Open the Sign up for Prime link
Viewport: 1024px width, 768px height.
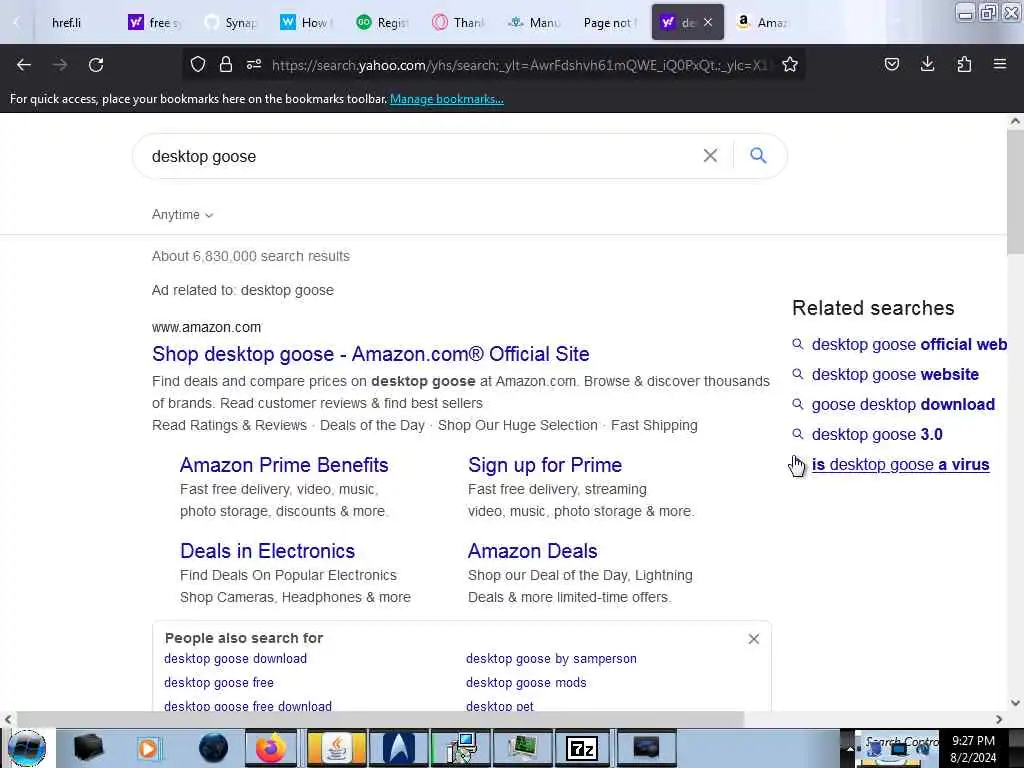tap(545, 465)
